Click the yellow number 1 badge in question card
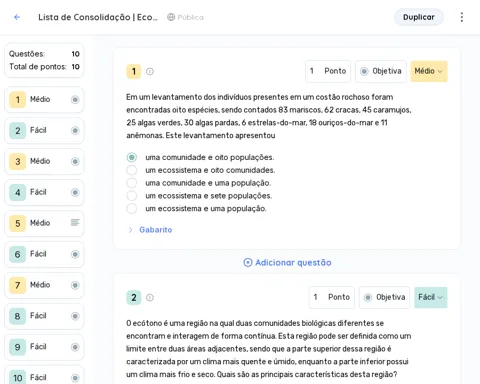The height and width of the screenshot is (384, 480). click(134, 71)
